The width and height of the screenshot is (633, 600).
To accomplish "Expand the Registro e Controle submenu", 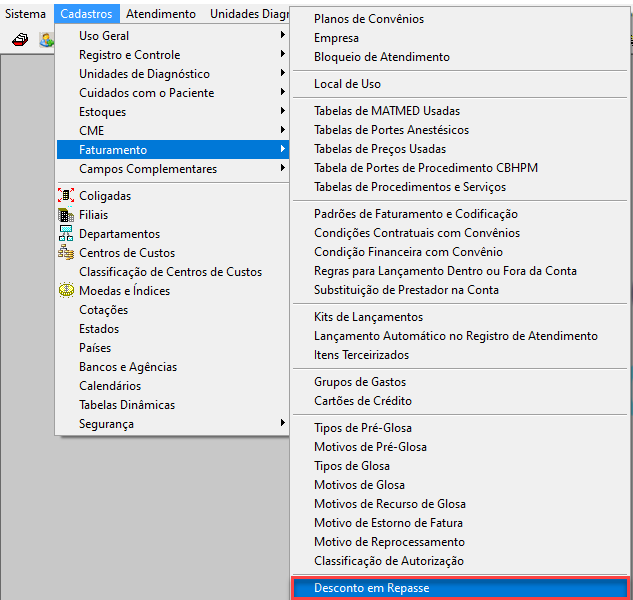I will coord(172,55).
